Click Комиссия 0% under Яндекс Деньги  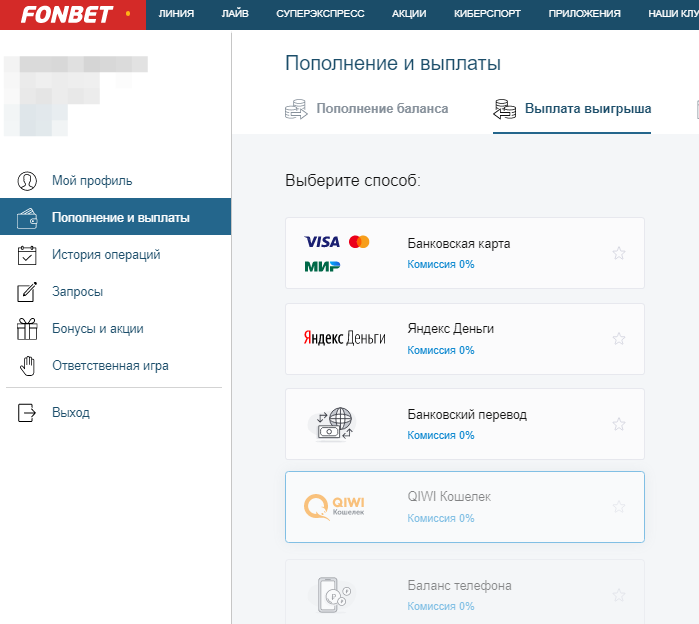point(441,350)
